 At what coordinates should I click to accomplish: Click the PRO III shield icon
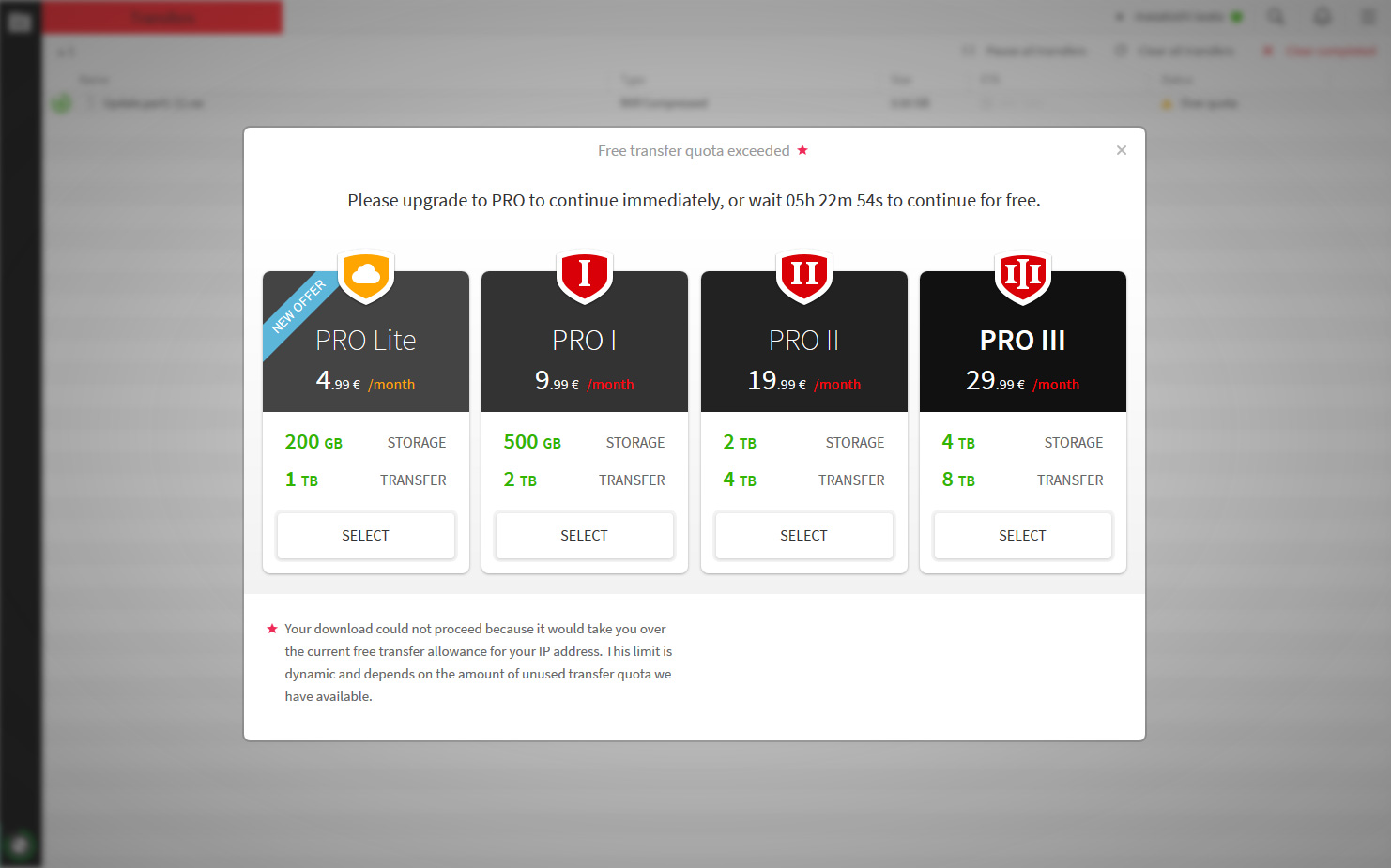coord(1023,277)
